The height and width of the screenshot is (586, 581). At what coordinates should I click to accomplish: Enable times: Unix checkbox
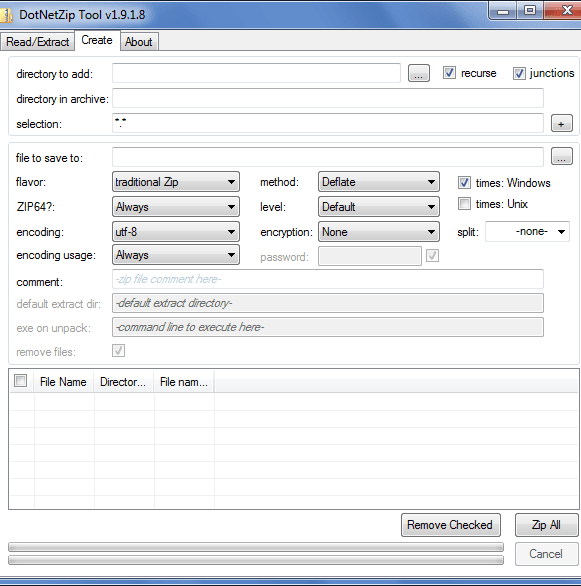click(464, 204)
